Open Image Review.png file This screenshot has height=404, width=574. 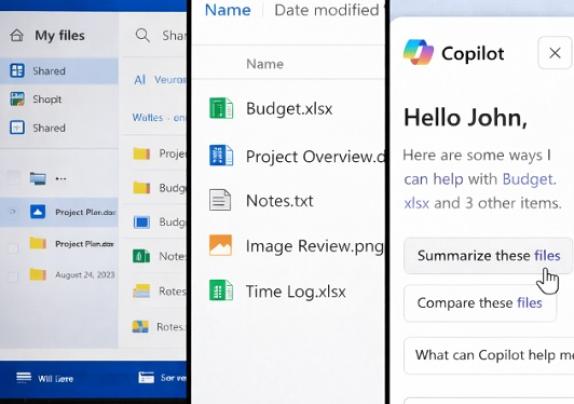315,246
